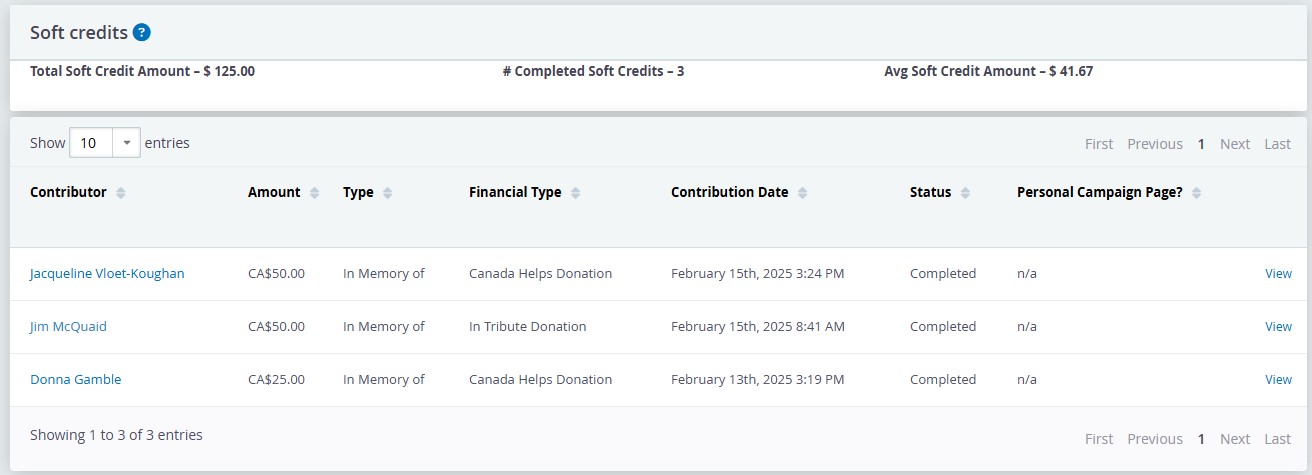
Task: Open Jim McQuaid contributor link
Action: click(68, 326)
